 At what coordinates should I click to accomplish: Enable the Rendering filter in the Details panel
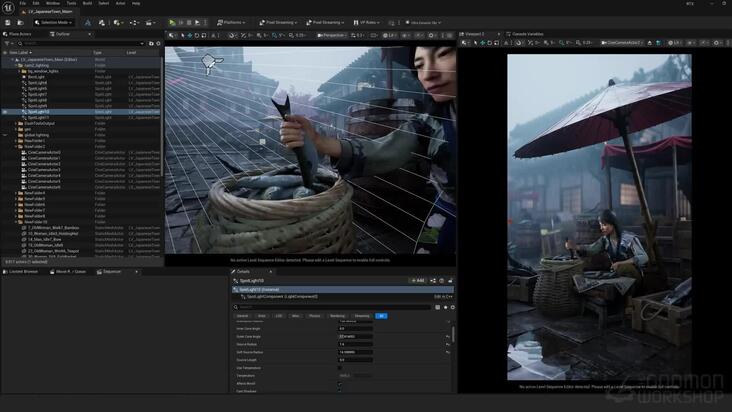pos(337,316)
